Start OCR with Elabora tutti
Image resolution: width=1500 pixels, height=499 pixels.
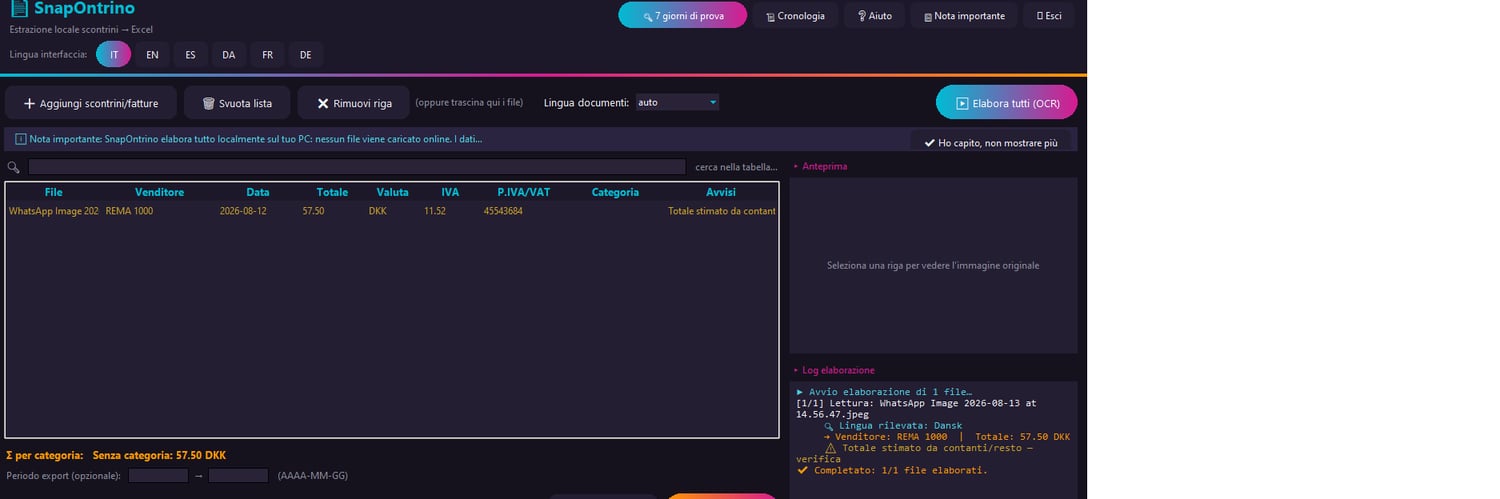(1006, 103)
